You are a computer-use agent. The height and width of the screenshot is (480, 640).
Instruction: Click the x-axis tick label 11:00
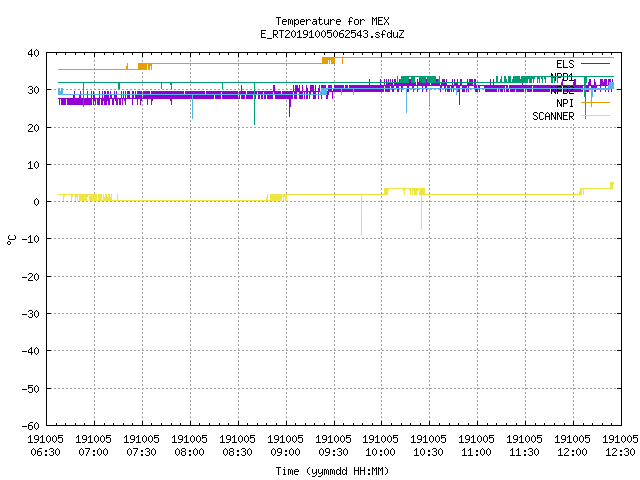point(476,452)
